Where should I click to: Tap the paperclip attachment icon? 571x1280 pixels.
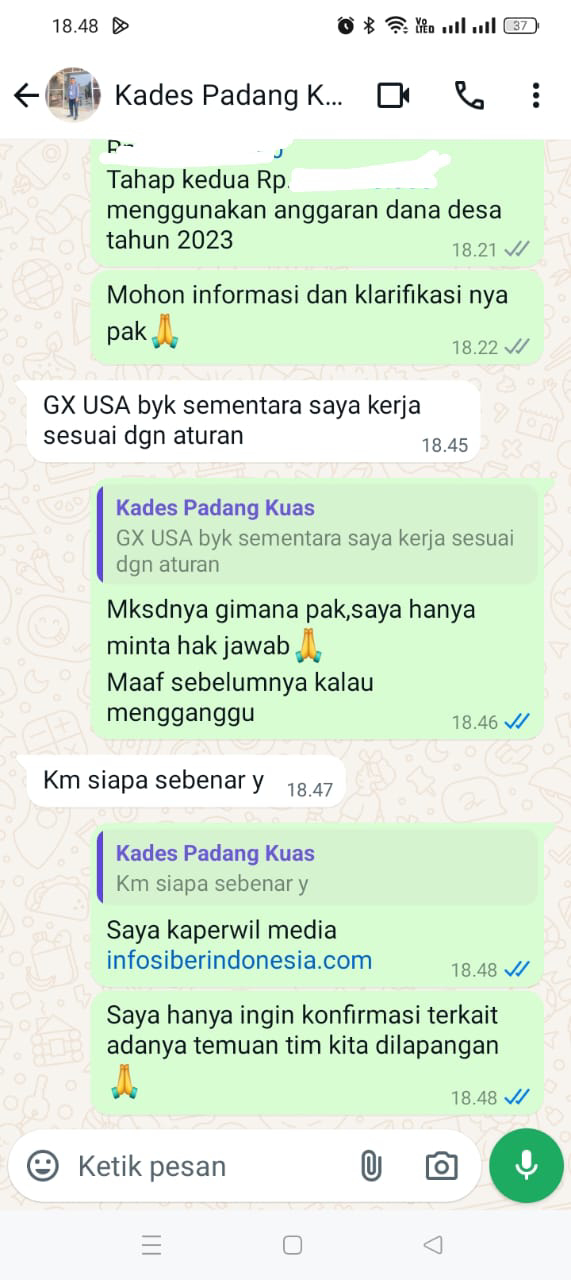(x=371, y=1166)
